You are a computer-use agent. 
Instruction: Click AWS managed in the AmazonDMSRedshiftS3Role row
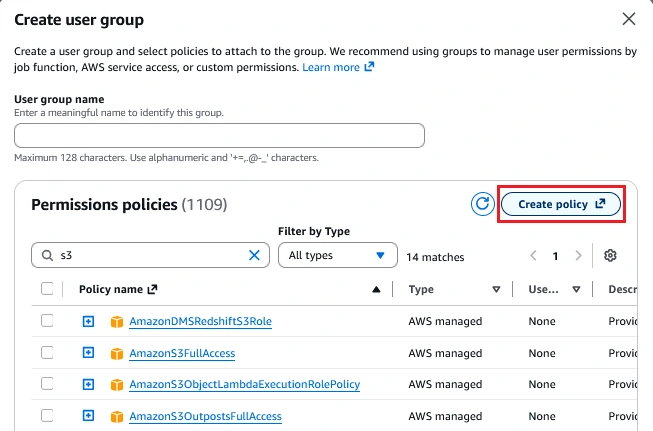445,321
